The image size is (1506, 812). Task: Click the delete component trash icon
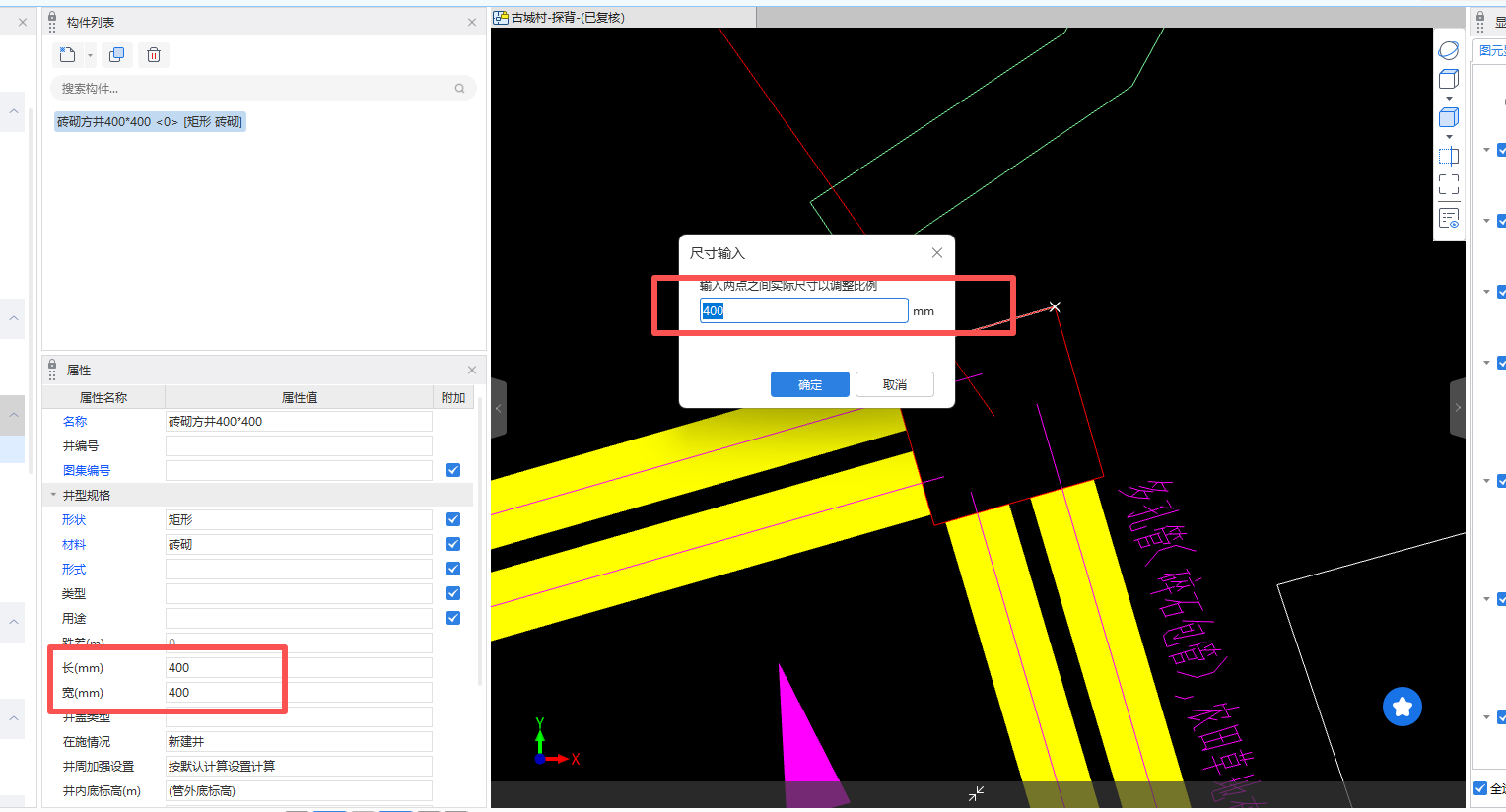point(154,55)
